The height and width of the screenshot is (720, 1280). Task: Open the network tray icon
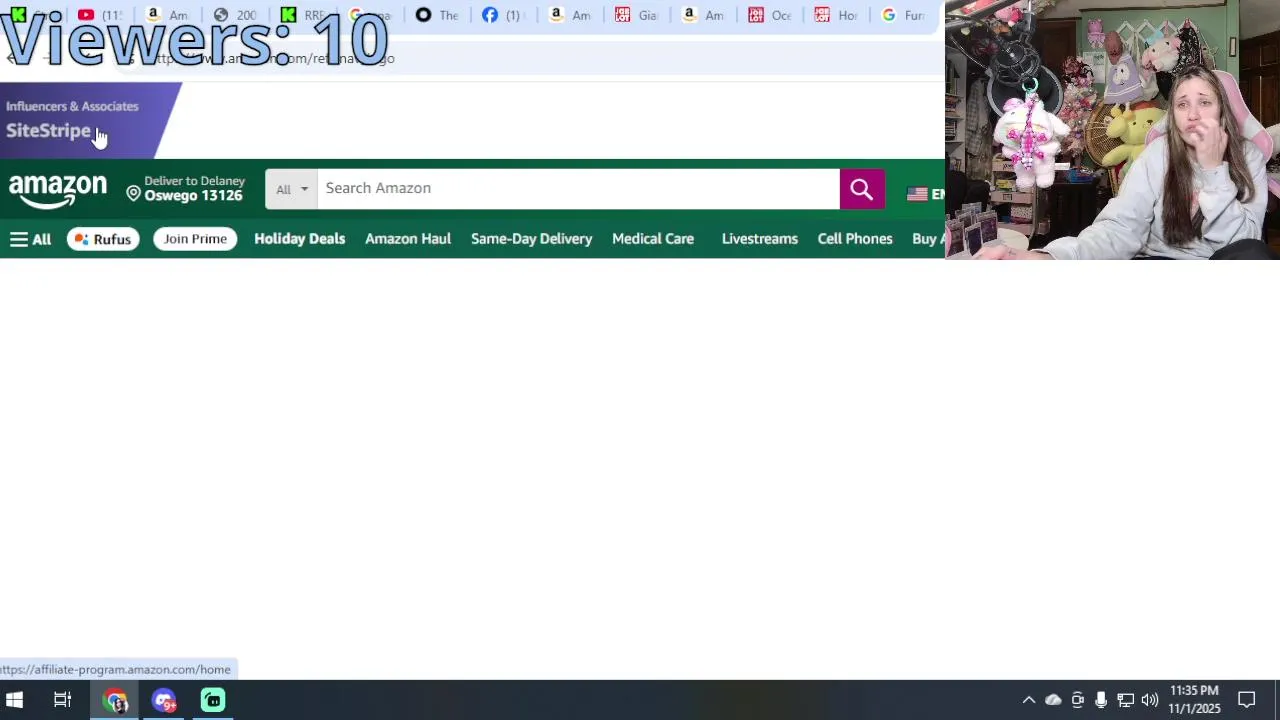(x=1125, y=700)
